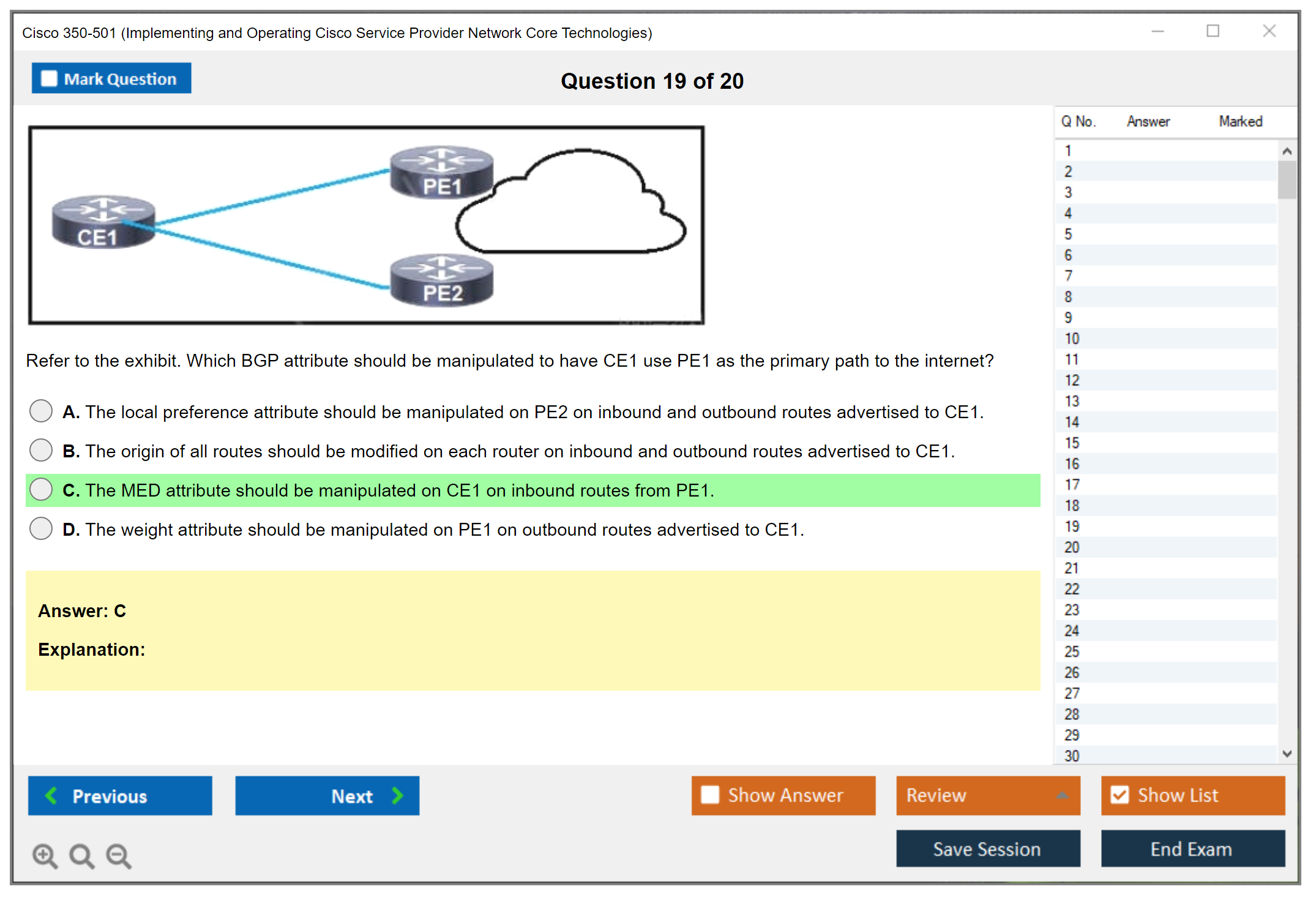Image resolution: width=1316 pixels, height=900 pixels.
Task: Uncheck the Show List checkbox
Action: (1120, 795)
